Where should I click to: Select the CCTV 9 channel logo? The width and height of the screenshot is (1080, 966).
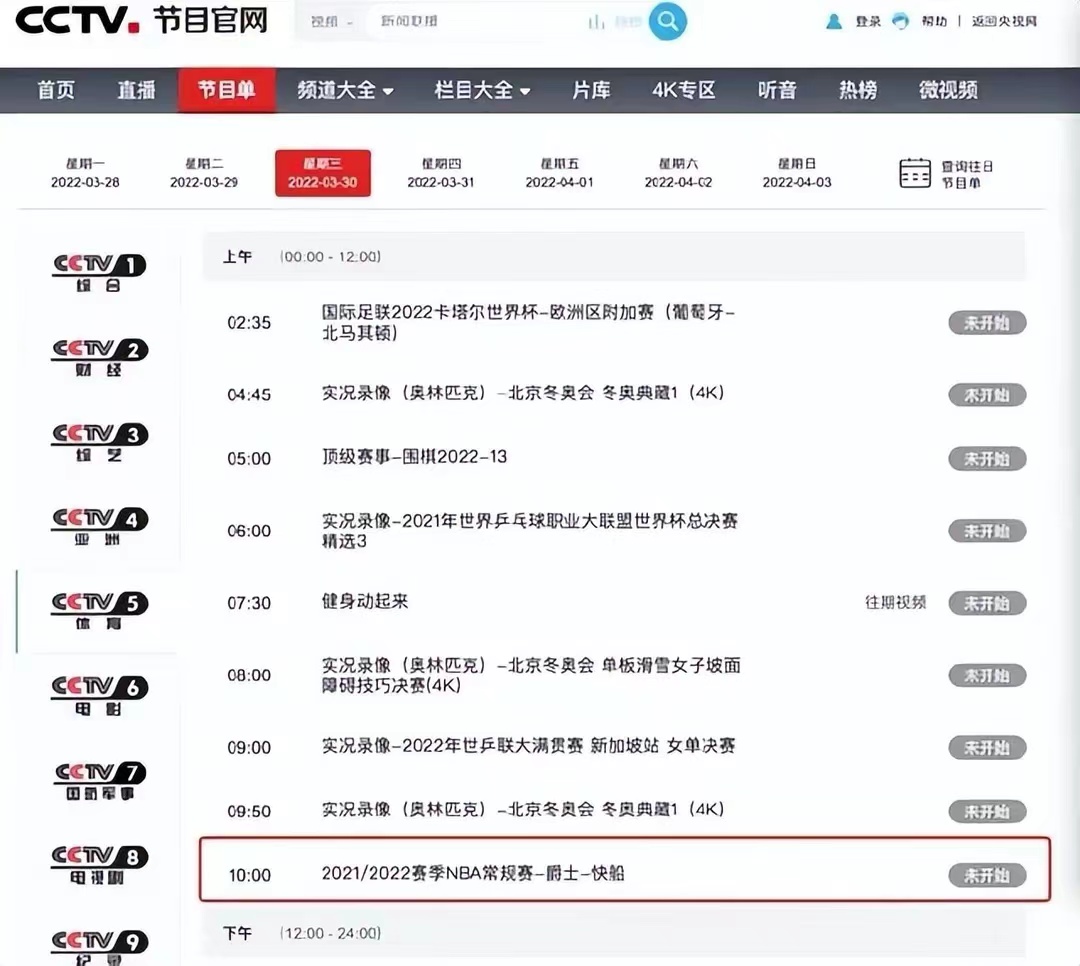[98, 949]
